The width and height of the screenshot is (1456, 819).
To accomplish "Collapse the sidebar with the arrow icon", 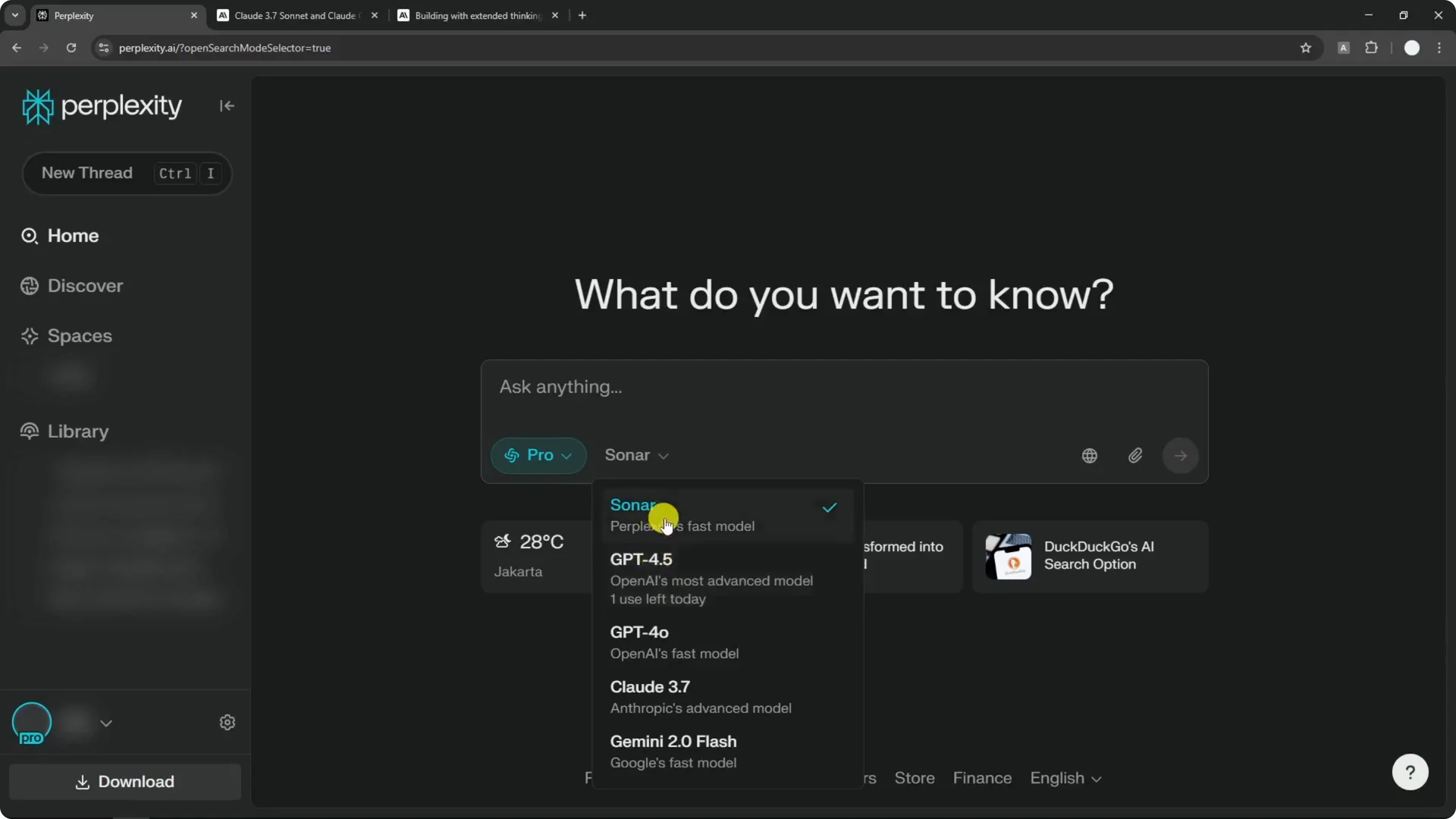I will point(227,106).
